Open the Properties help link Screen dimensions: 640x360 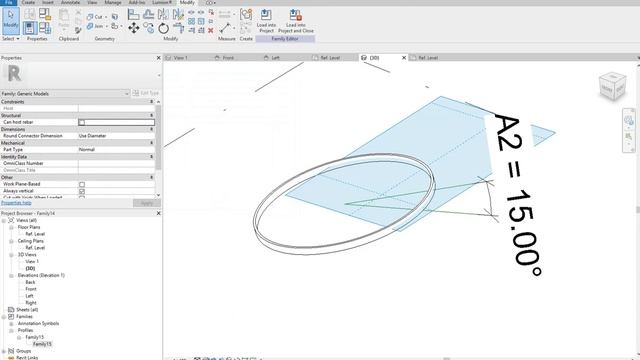(16, 203)
